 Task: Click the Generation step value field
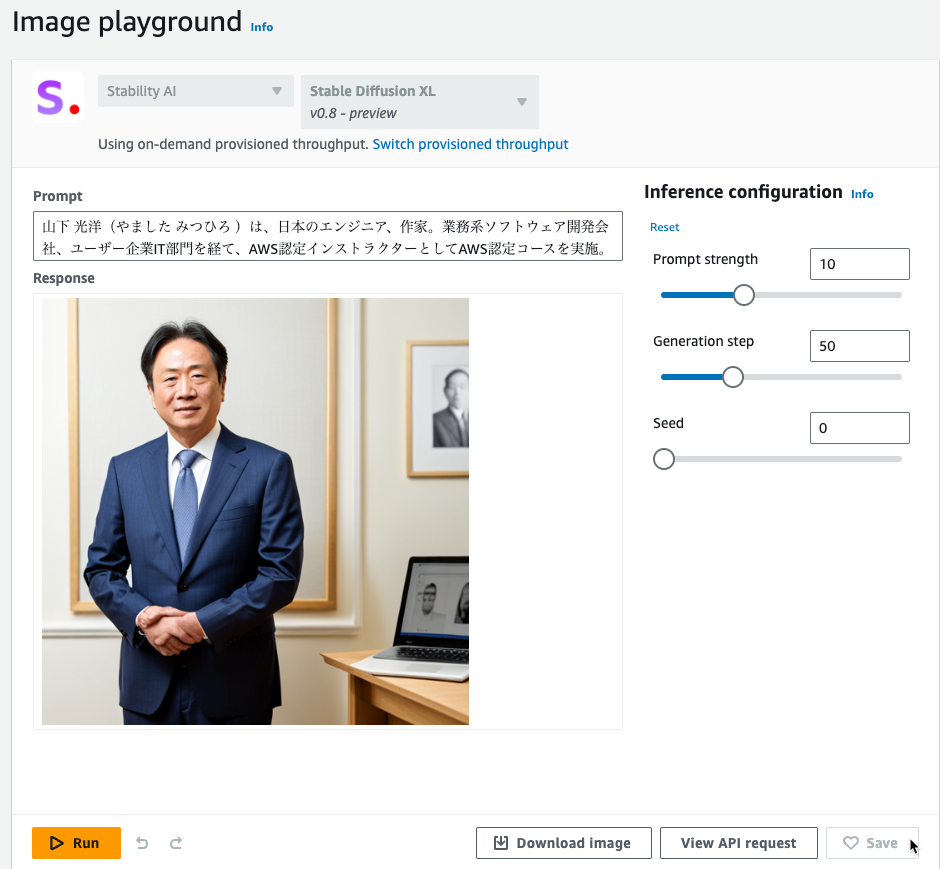860,346
